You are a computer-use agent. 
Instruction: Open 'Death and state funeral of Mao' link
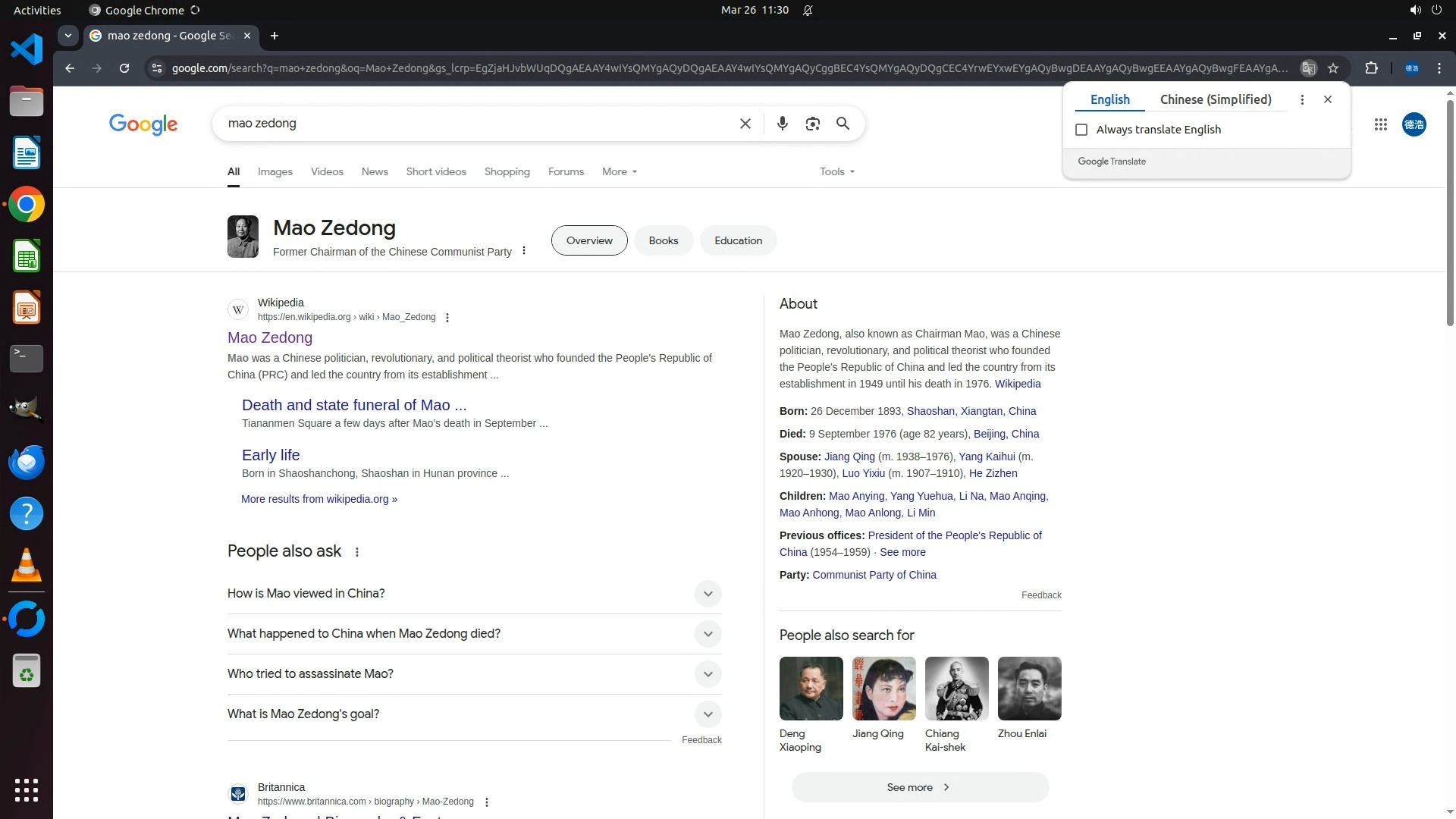click(x=353, y=405)
